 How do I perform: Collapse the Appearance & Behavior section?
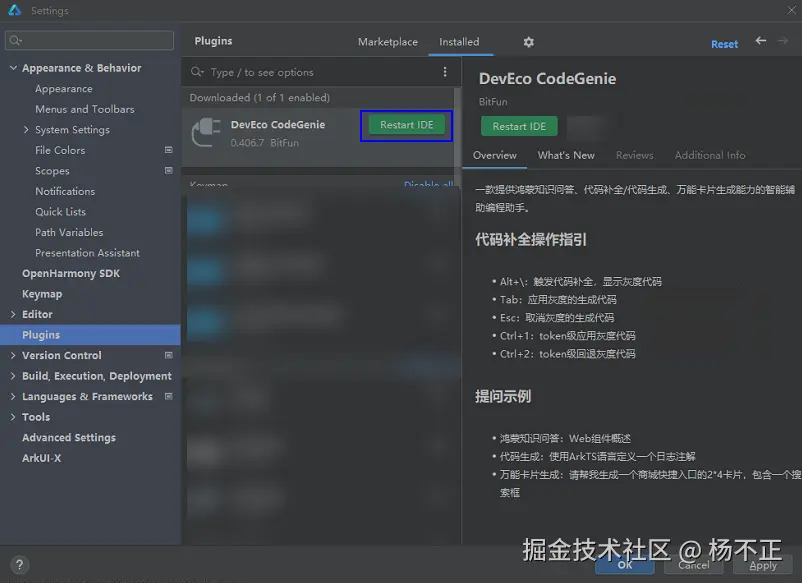[x=13, y=68]
